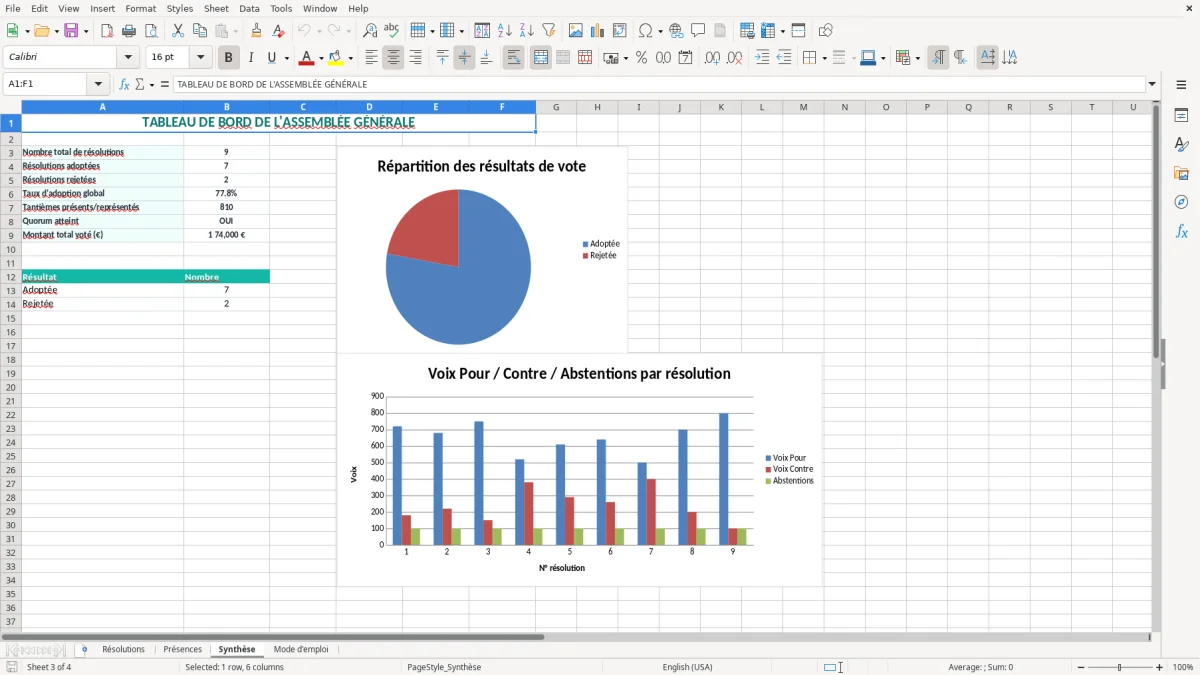The image size is (1200, 675).
Task: Sort ascending A to Z
Action: tap(505, 31)
